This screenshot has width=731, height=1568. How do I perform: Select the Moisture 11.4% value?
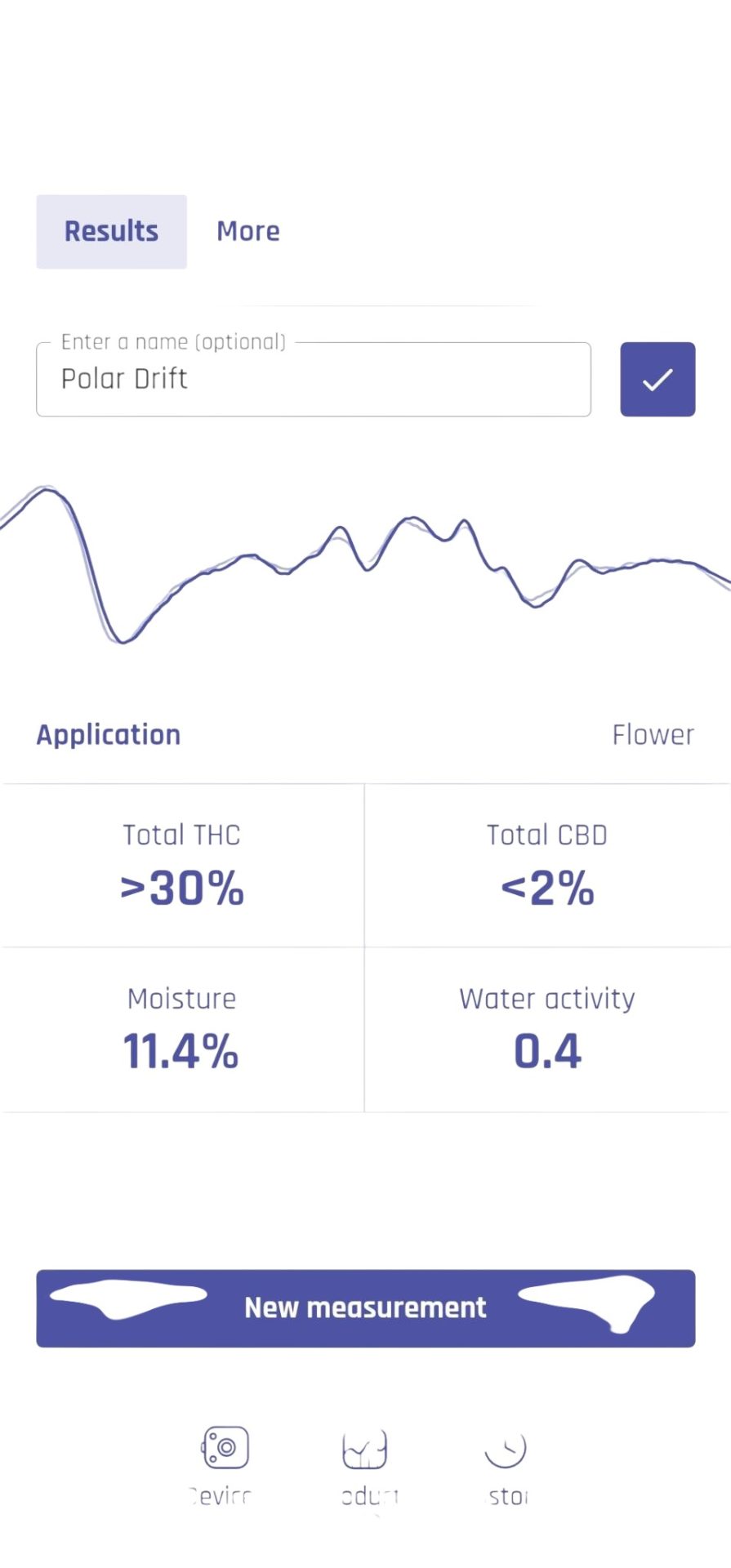pos(181,1051)
